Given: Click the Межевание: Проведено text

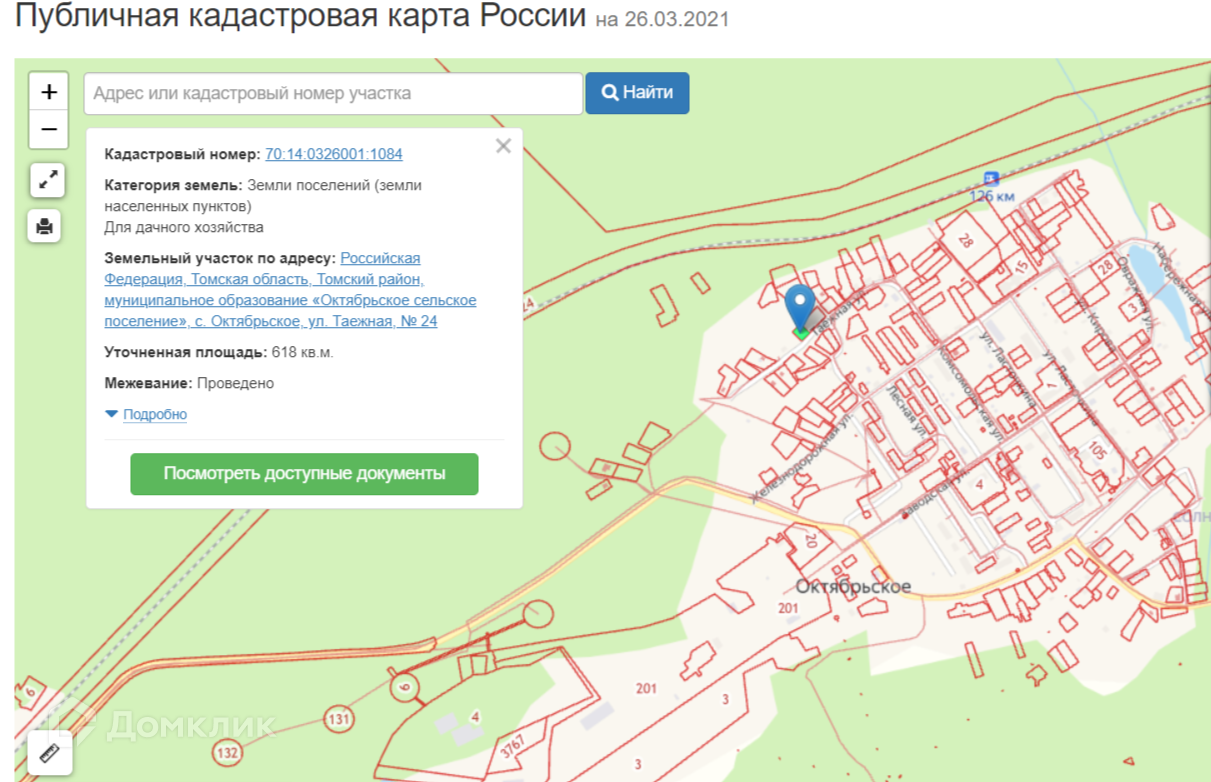Looking at the screenshot, I should tap(189, 383).
